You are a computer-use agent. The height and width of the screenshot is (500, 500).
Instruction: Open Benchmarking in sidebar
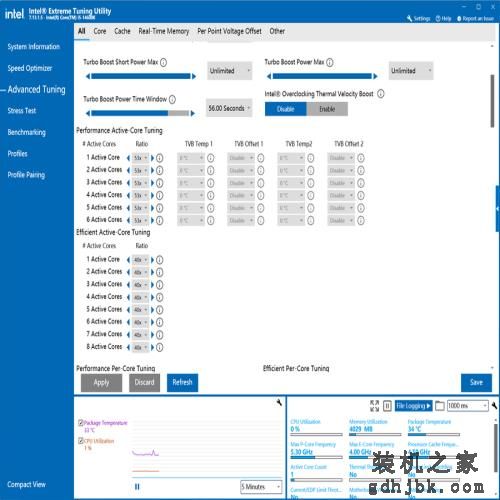click(x=27, y=132)
